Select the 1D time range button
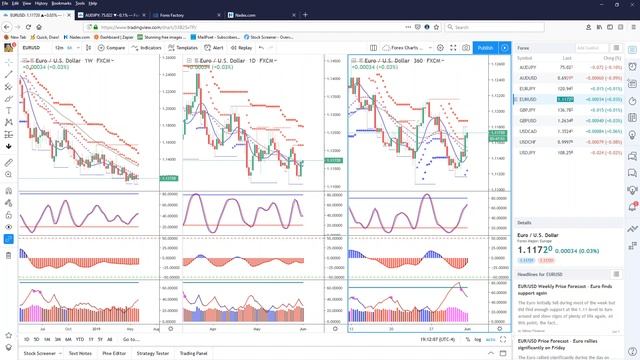 [x=27, y=339]
